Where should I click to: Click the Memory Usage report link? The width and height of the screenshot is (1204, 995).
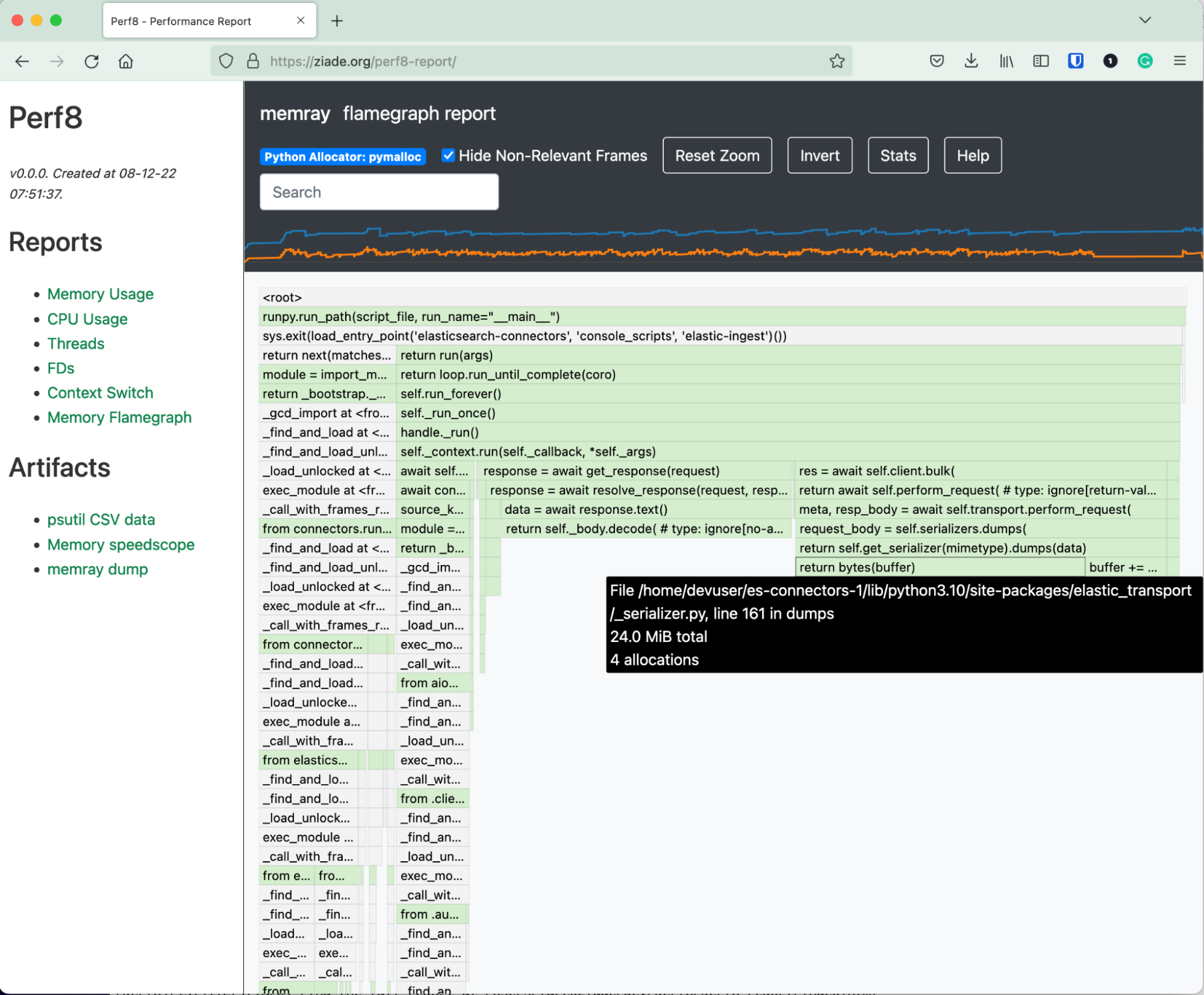pyautogui.click(x=99, y=293)
